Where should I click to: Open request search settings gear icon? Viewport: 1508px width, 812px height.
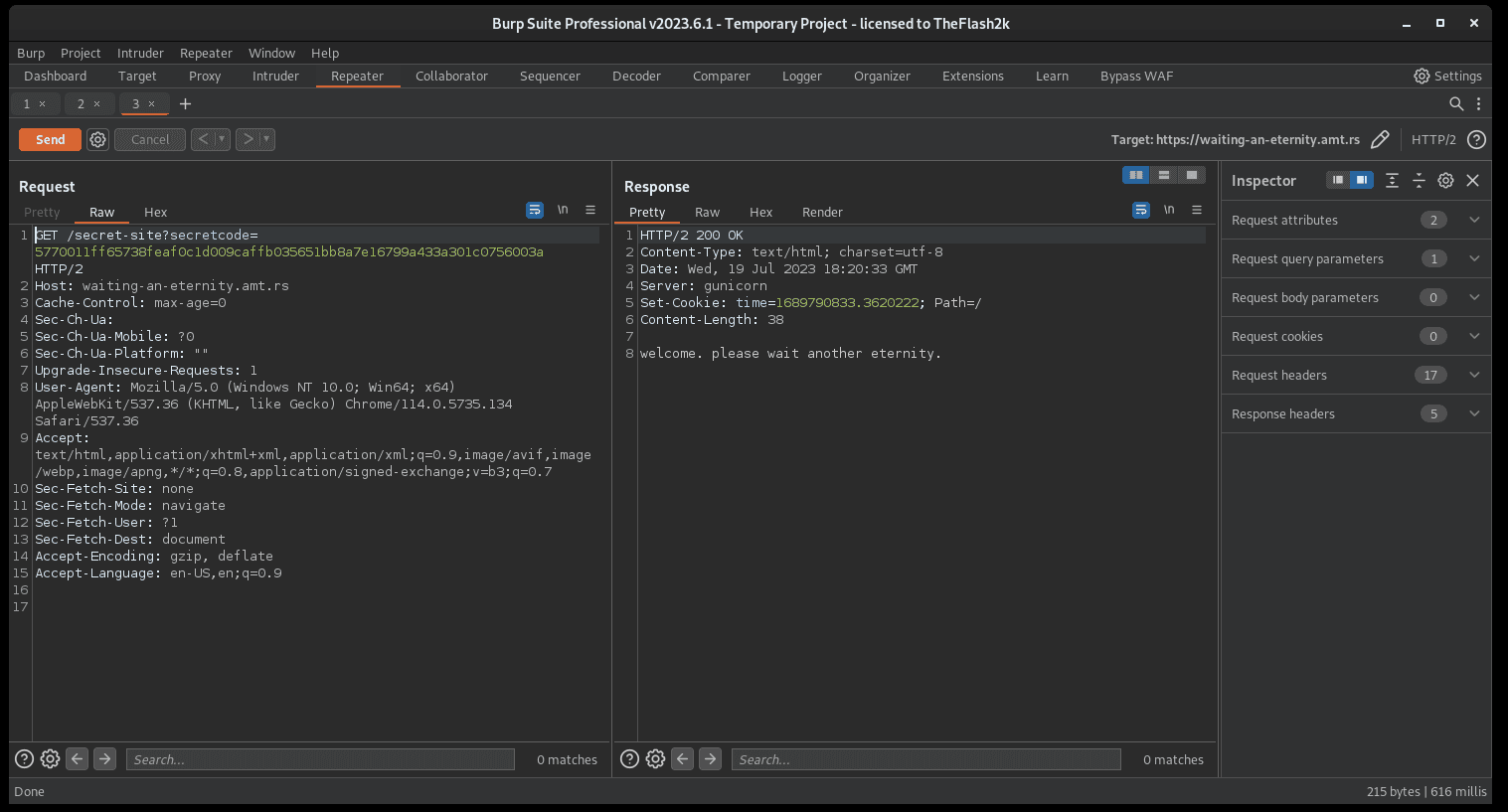point(50,759)
